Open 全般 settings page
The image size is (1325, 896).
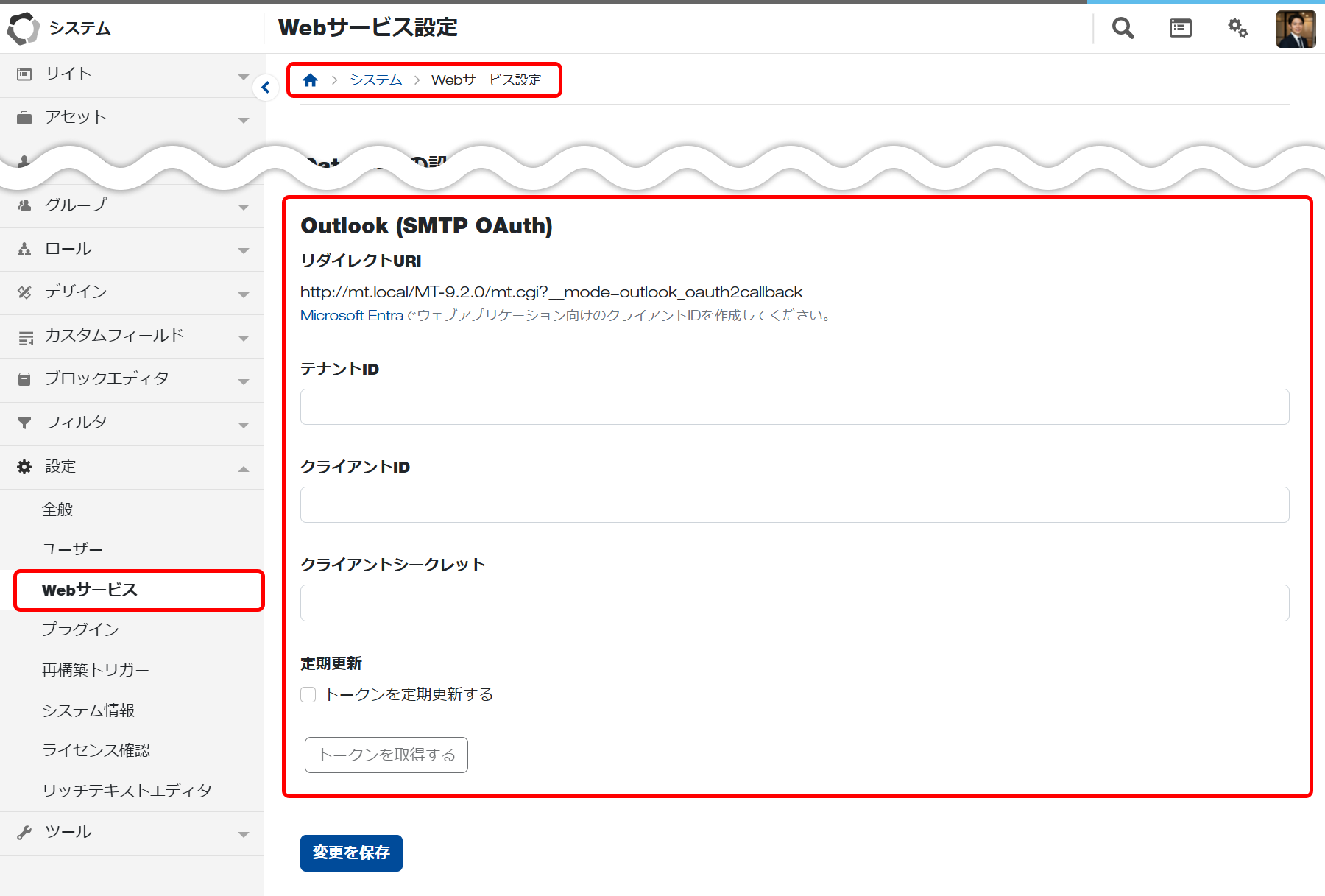(x=57, y=509)
